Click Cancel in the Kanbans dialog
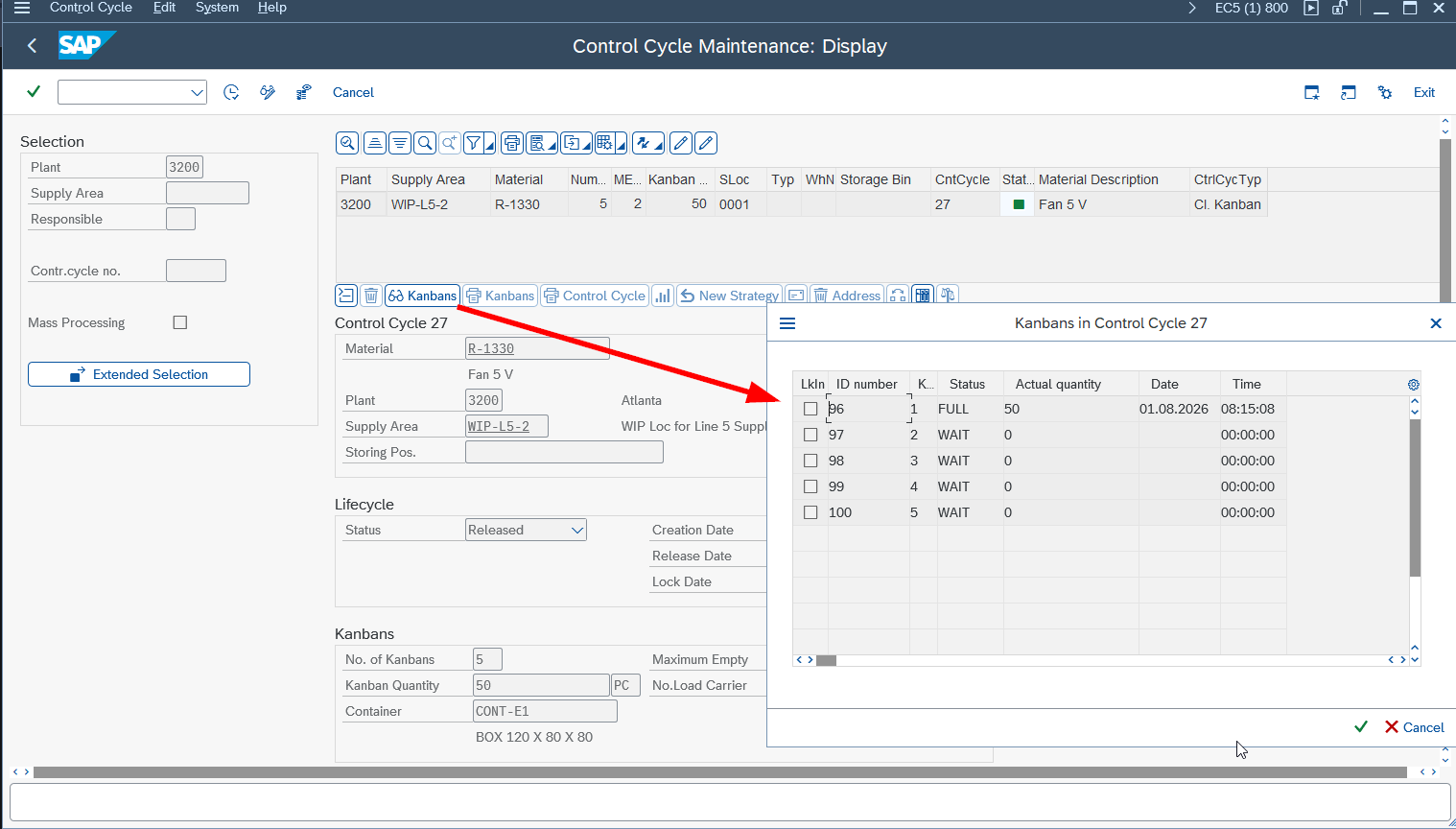Image resolution: width=1456 pixels, height=829 pixels. coord(1414,727)
